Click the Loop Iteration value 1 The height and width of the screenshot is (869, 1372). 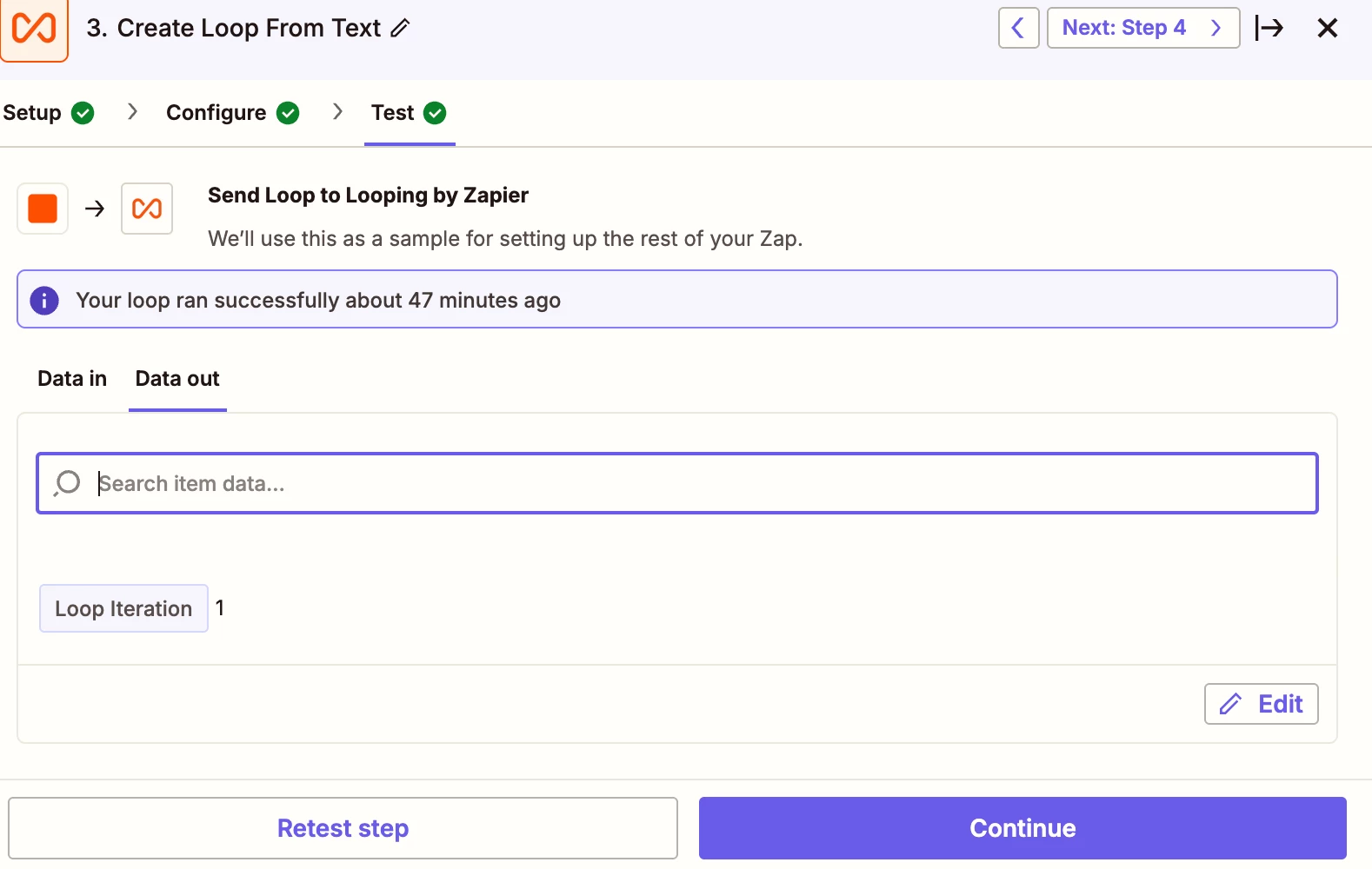coord(220,608)
